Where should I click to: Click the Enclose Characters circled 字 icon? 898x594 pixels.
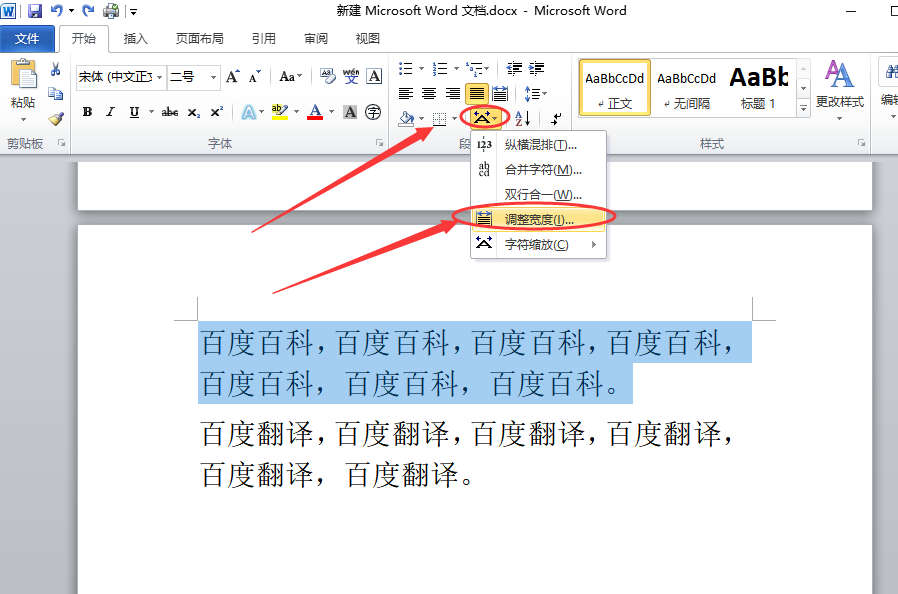[x=373, y=112]
